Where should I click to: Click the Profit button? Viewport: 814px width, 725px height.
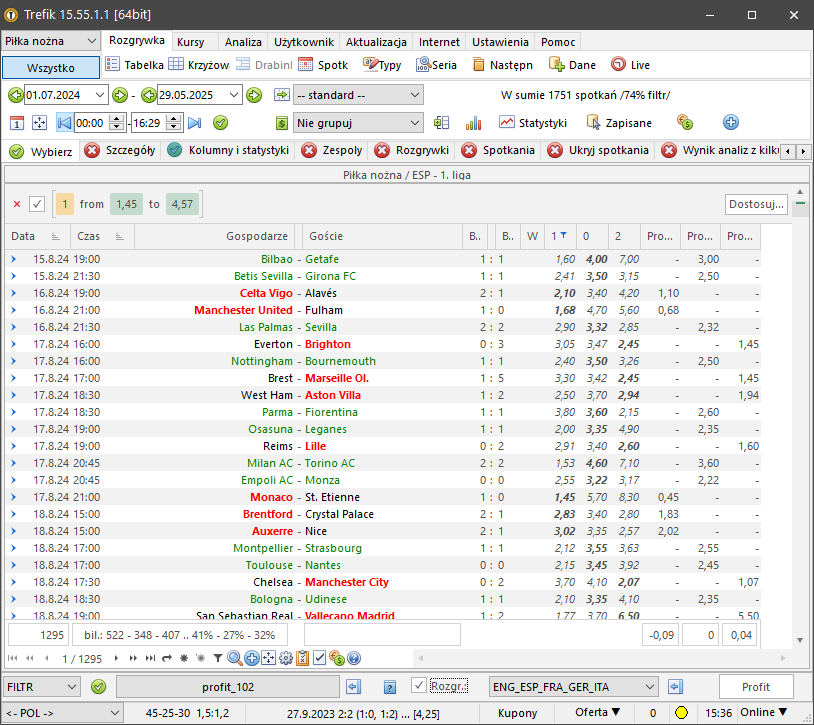756,687
